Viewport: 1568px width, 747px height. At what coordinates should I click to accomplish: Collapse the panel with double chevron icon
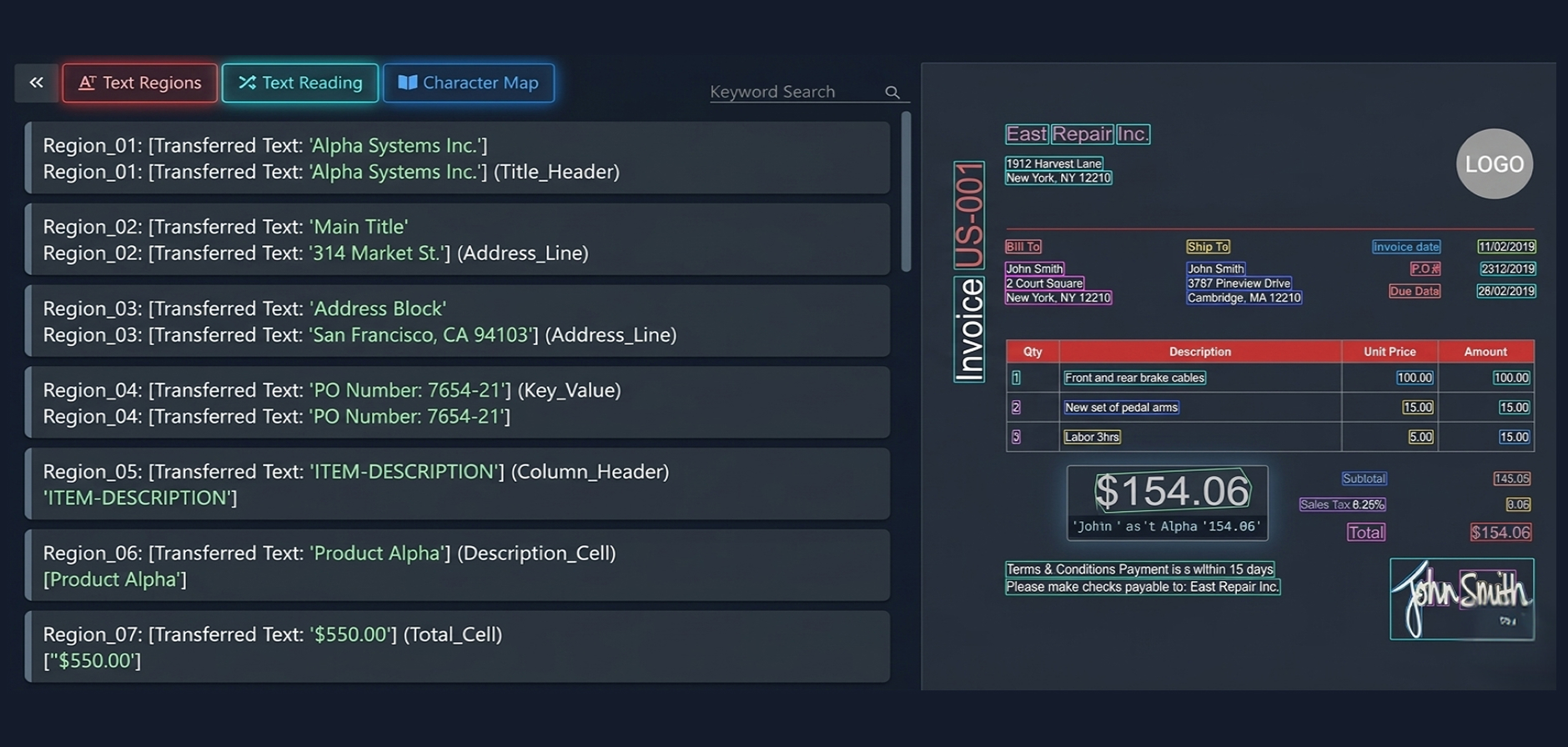click(x=36, y=83)
